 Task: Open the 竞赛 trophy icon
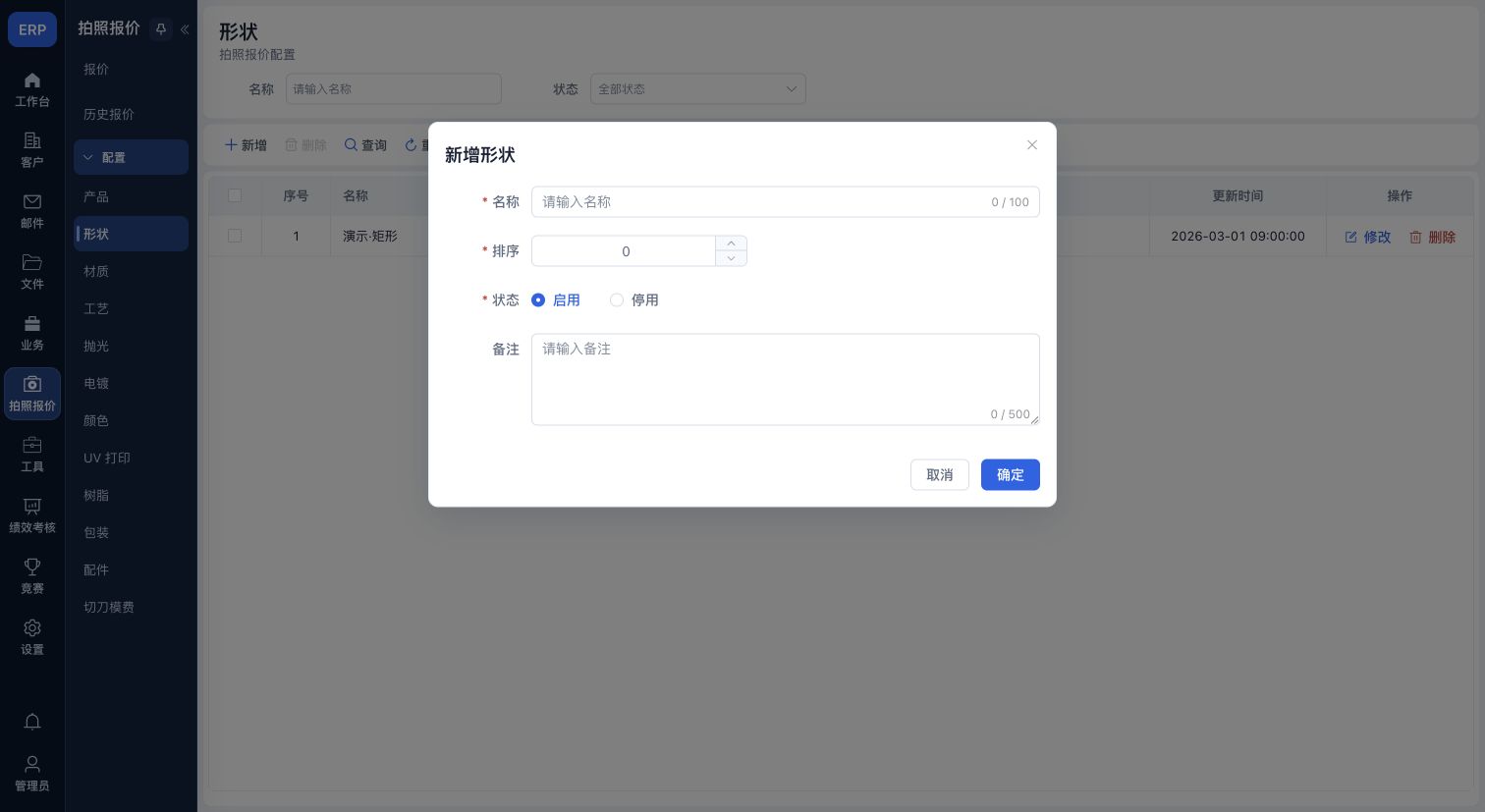(x=32, y=567)
